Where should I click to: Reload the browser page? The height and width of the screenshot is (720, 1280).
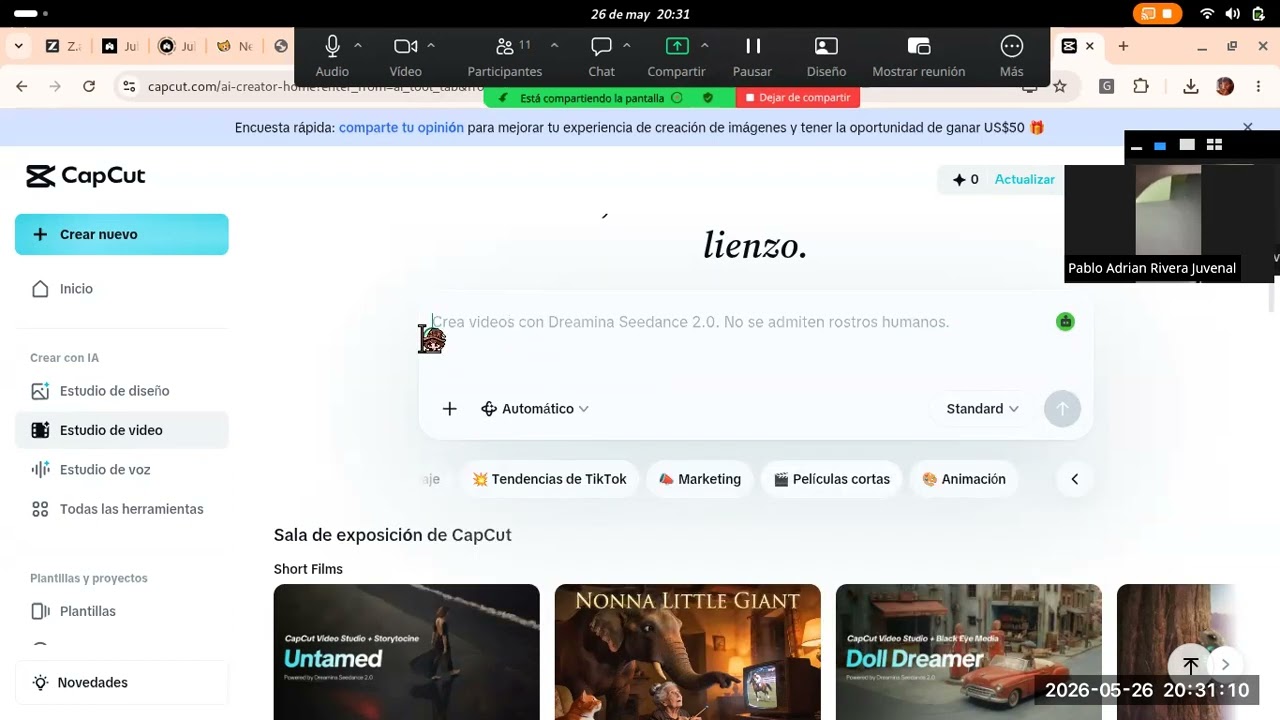click(89, 87)
